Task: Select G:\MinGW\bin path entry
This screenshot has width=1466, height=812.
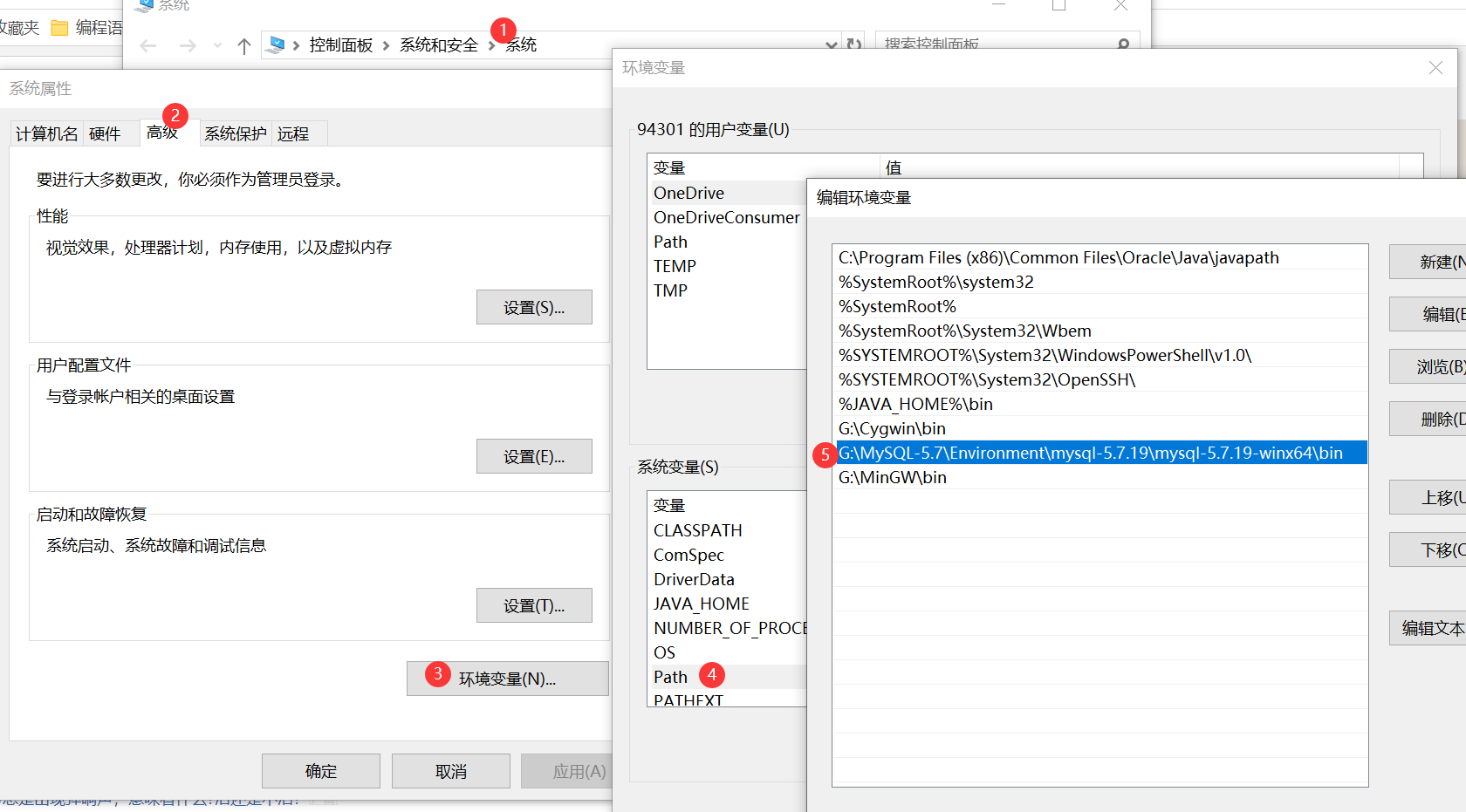Action: point(1099,477)
